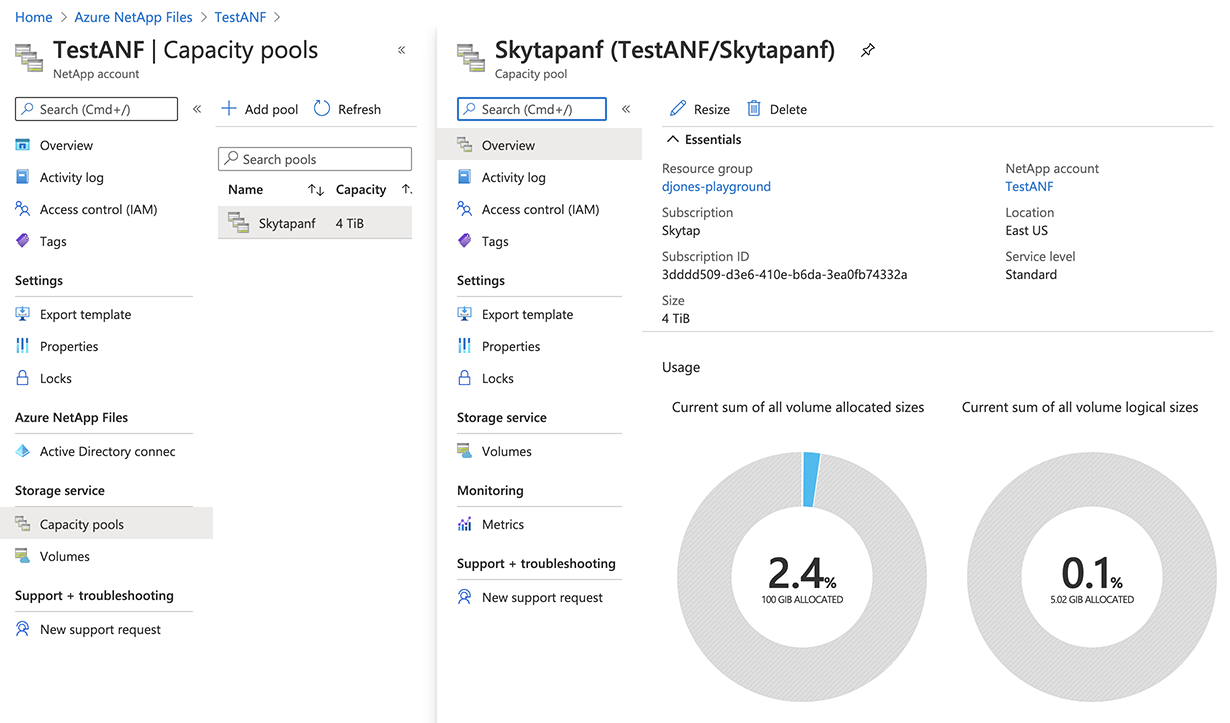Image resolution: width=1230 pixels, height=723 pixels.
Task: Open Active Directory connections label
Action: click(x=108, y=451)
